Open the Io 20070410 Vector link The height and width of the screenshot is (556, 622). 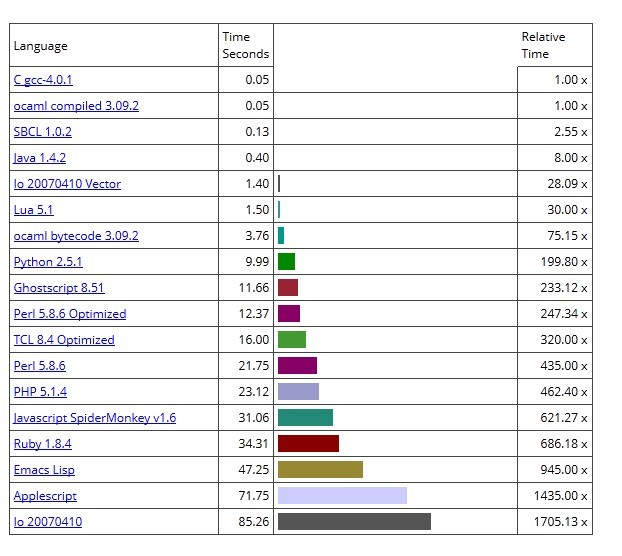[x=67, y=184]
